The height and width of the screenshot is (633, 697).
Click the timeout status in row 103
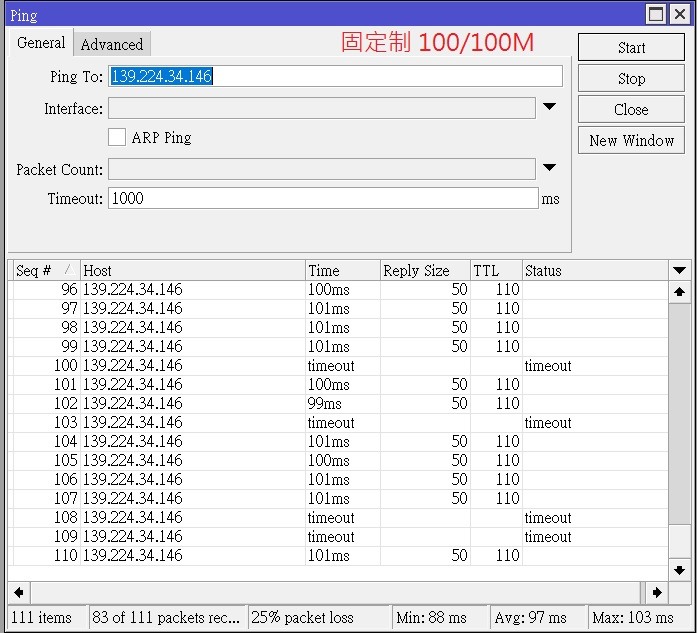coord(548,423)
